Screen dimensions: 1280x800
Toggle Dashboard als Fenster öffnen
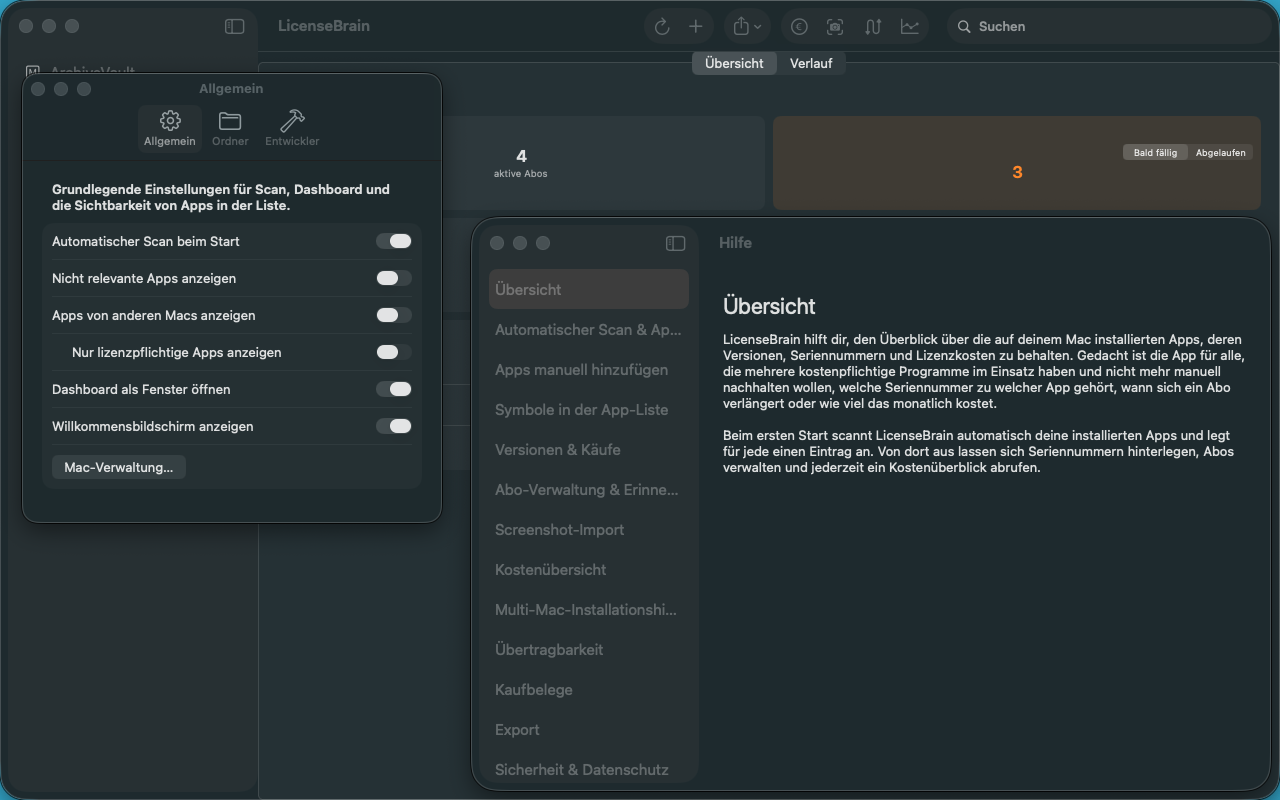[394, 389]
